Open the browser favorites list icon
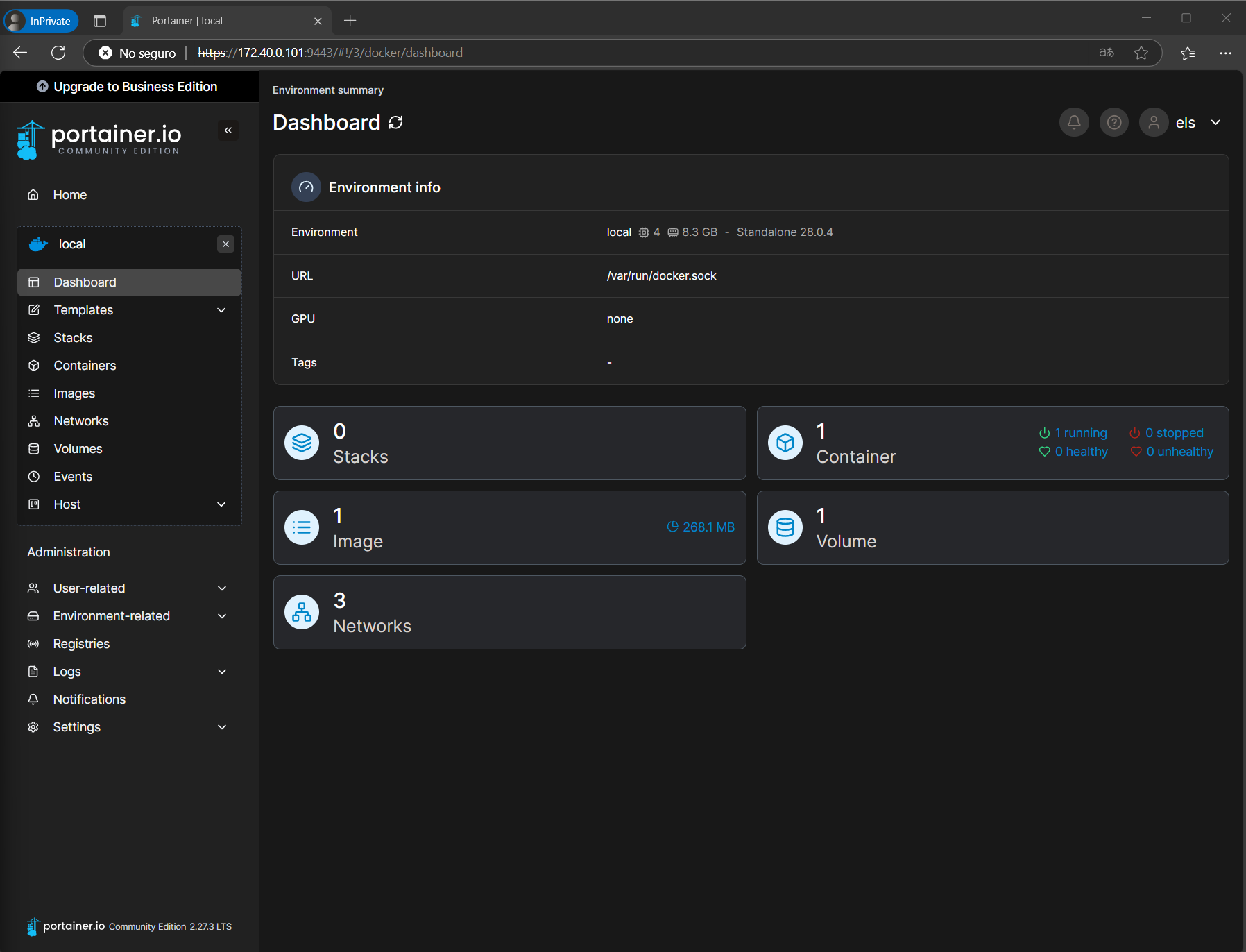The image size is (1246, 952). coord(1188,53)
